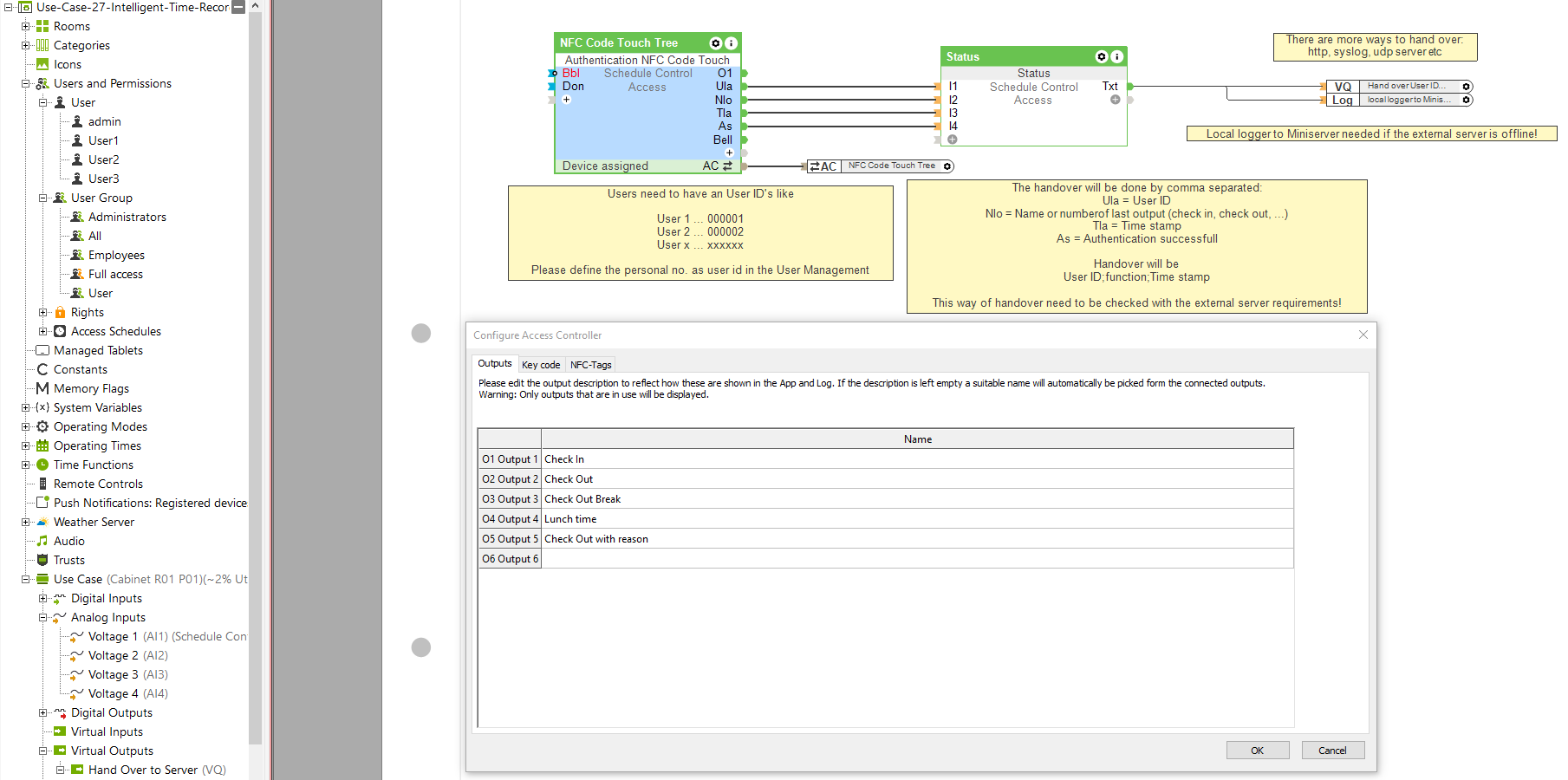Click the info icon on Status block

click(1116, 57)
